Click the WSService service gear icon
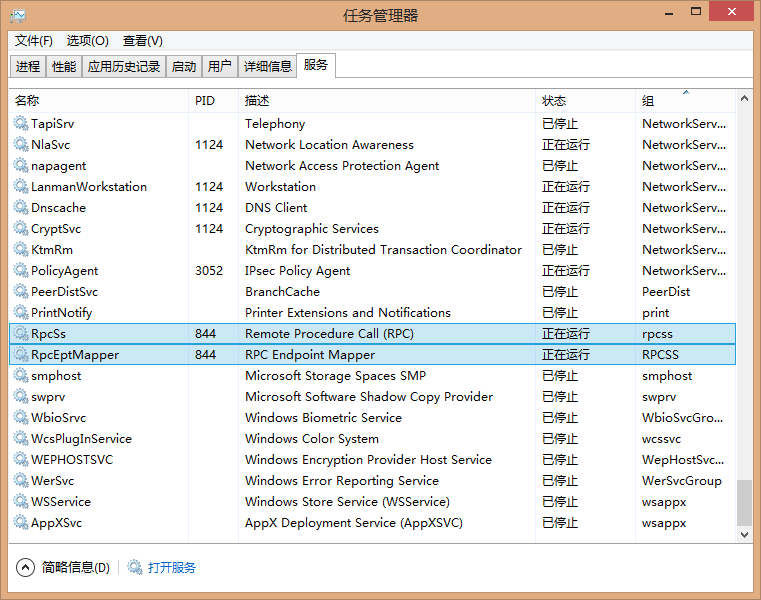This screenshot has height=600, width=761. tap(21, 501)
